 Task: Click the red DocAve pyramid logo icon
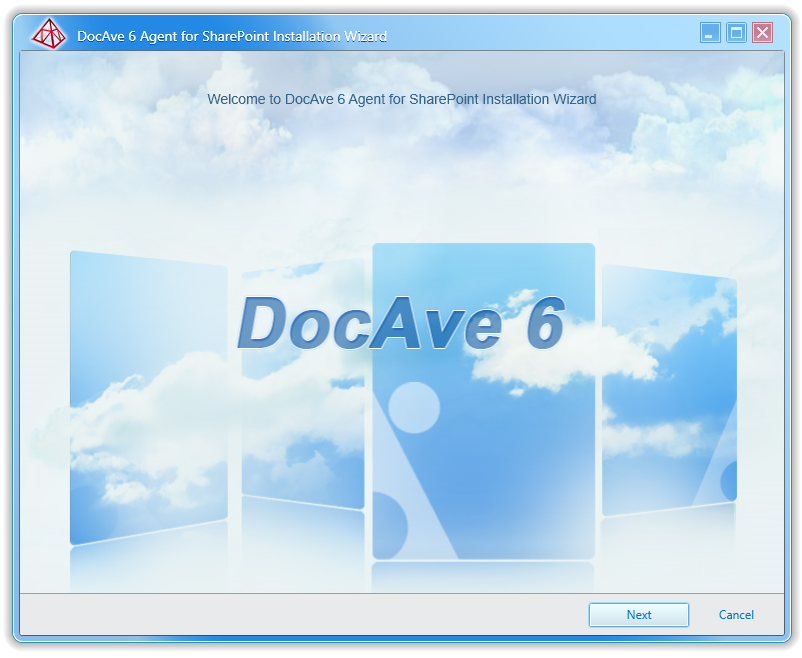[x=49, y=34]
